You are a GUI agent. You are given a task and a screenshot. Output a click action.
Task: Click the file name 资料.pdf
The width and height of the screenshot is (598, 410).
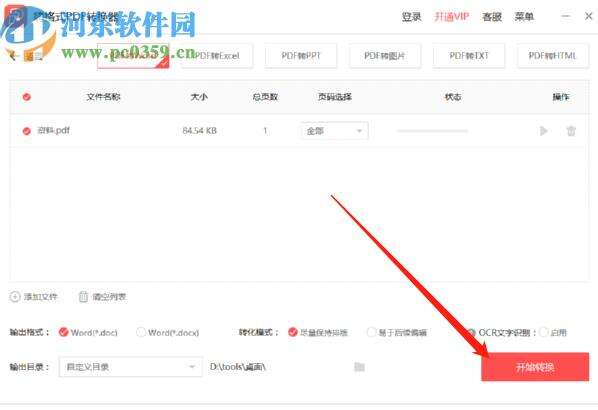pyautogui.click(x=53, y=130)
